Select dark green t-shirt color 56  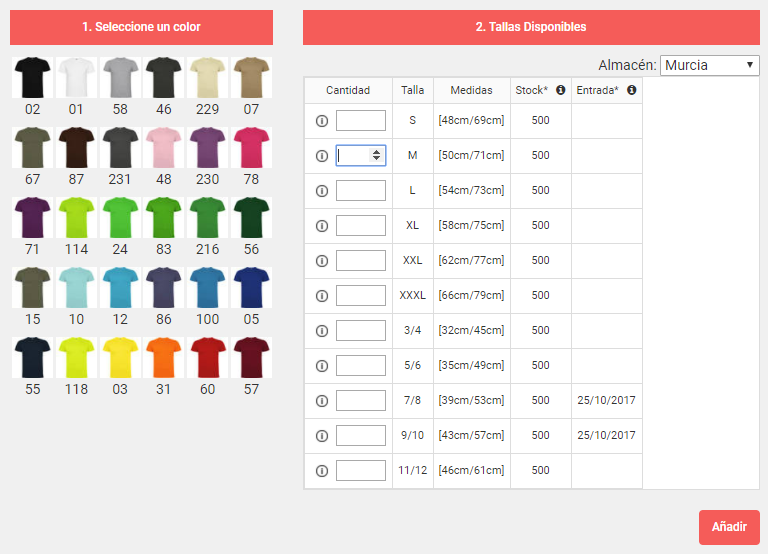click(251, 217)
